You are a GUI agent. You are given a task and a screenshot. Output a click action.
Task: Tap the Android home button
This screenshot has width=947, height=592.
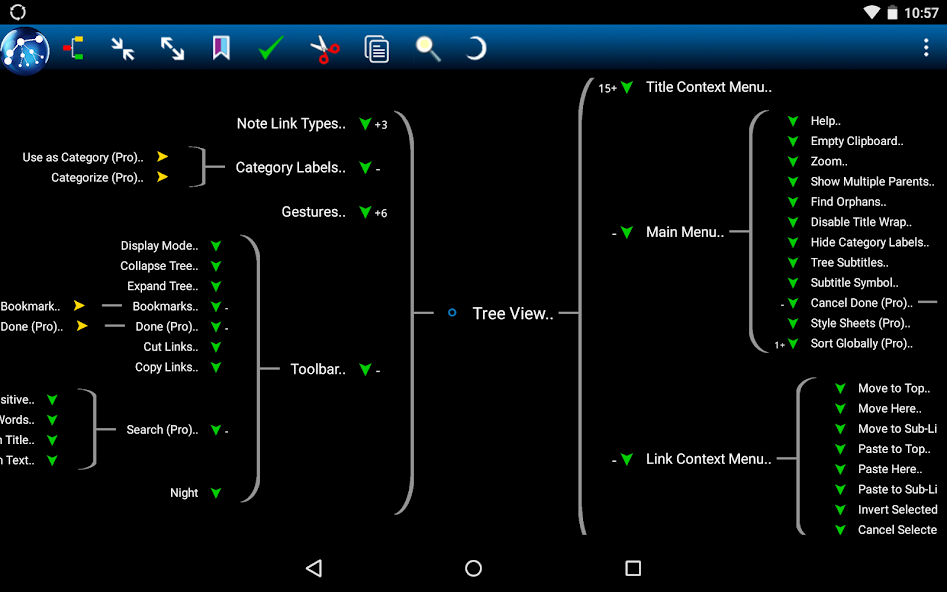473,568
